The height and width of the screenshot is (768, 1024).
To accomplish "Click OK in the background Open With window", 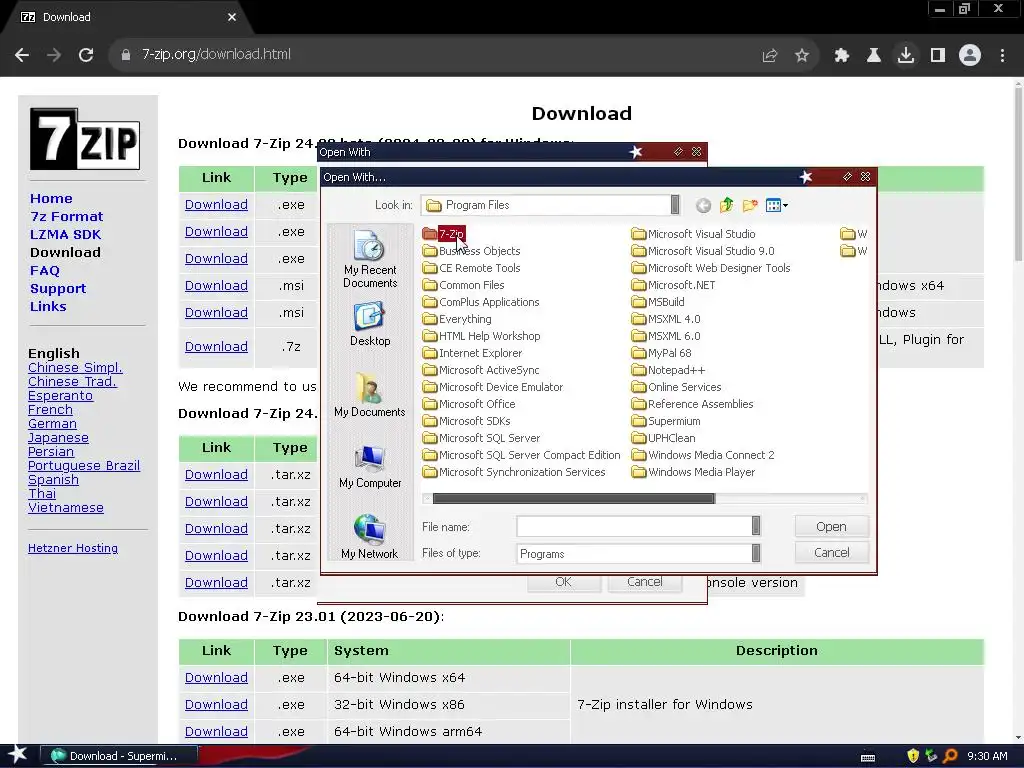I will coord(564,583).
